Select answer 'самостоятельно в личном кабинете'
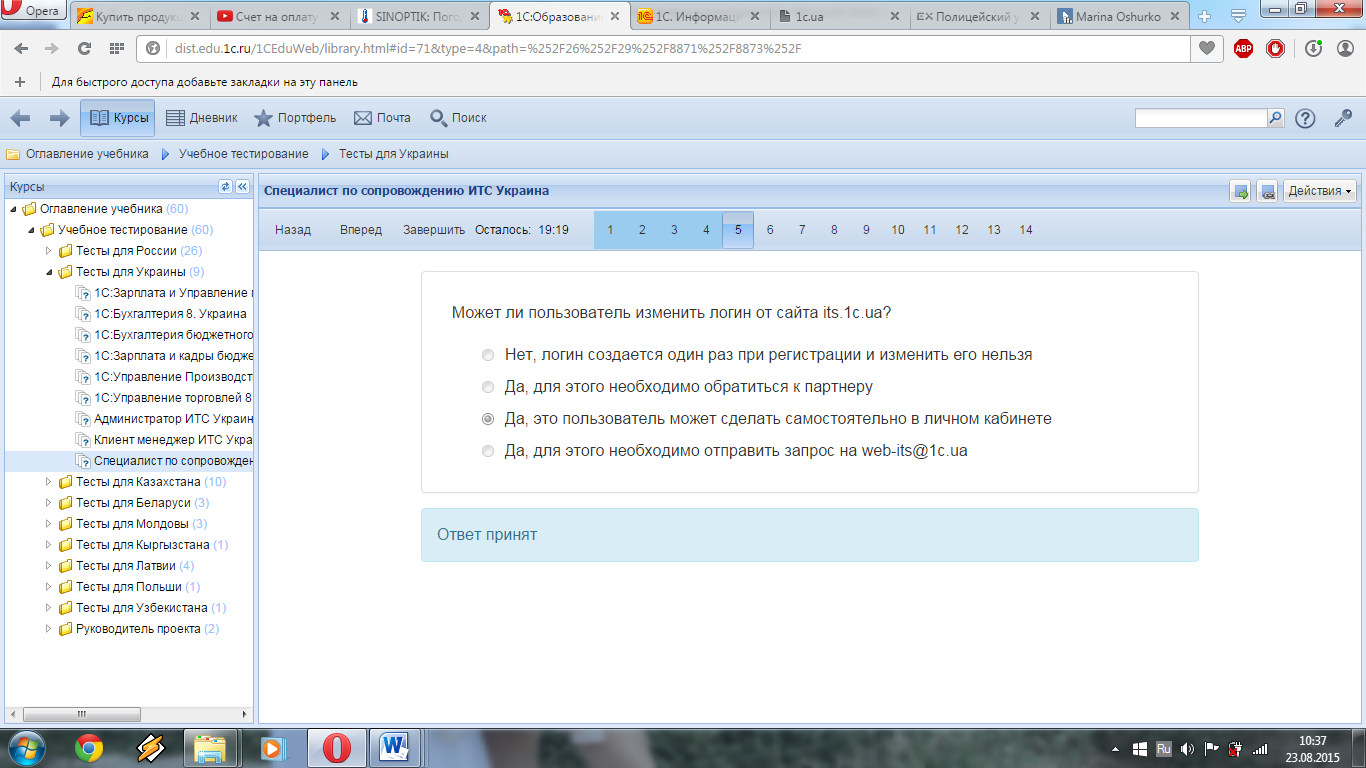Image resolution: width=1366 pixels, height=768 pixels. click(488, 419)
